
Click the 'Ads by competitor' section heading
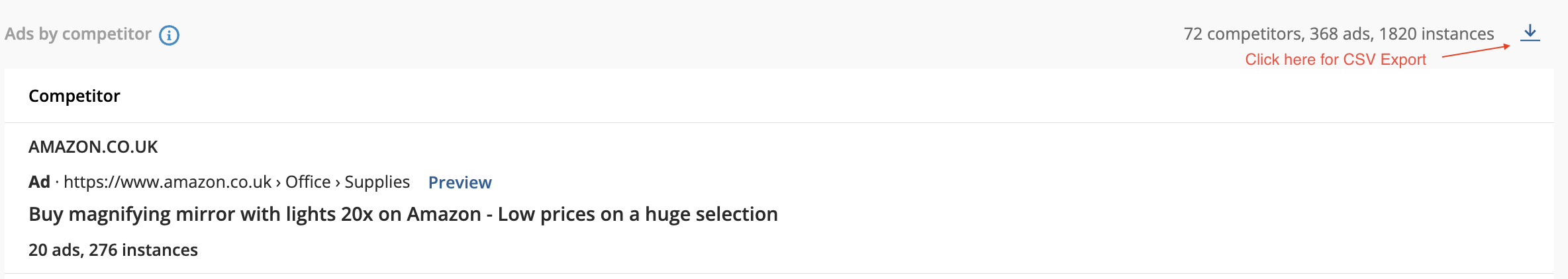(x=78, y=34)
